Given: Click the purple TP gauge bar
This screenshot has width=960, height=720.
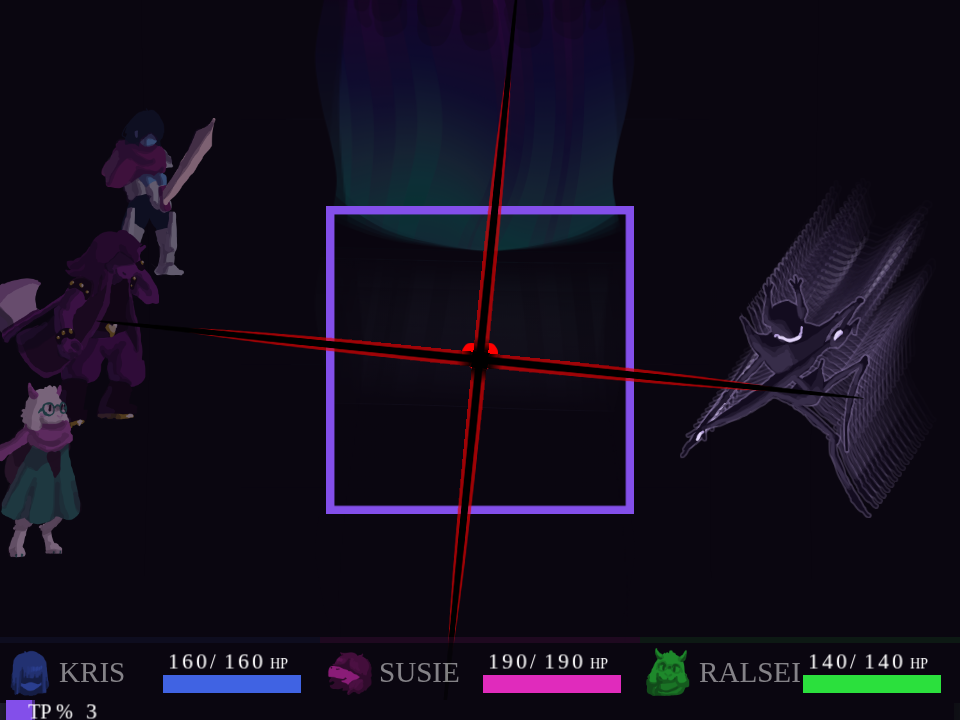Looking at the screenshot, I should [x=18, y=710].
